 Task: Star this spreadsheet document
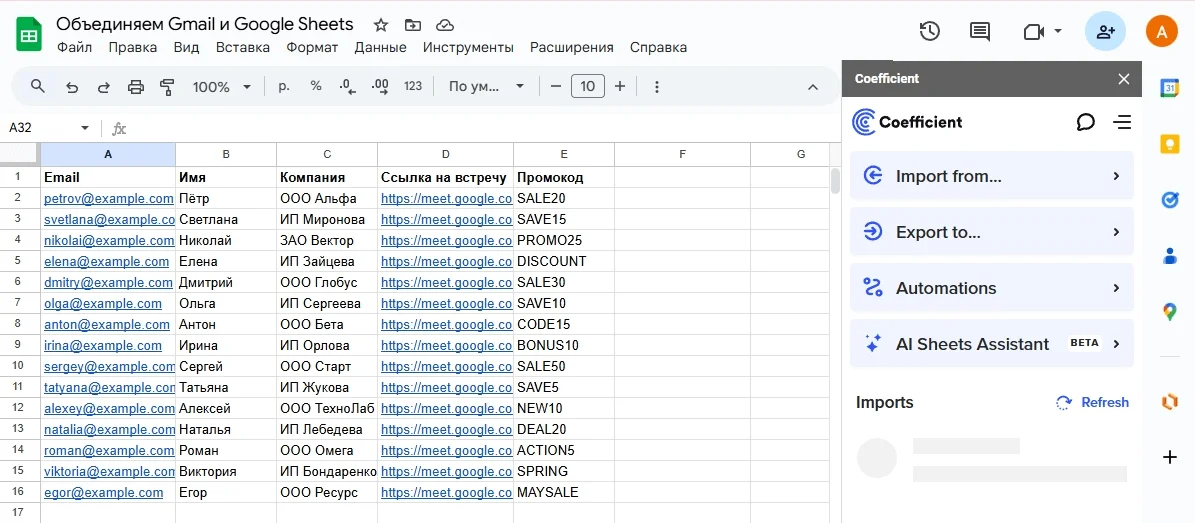pyautogui.click(x=381, y=25)
